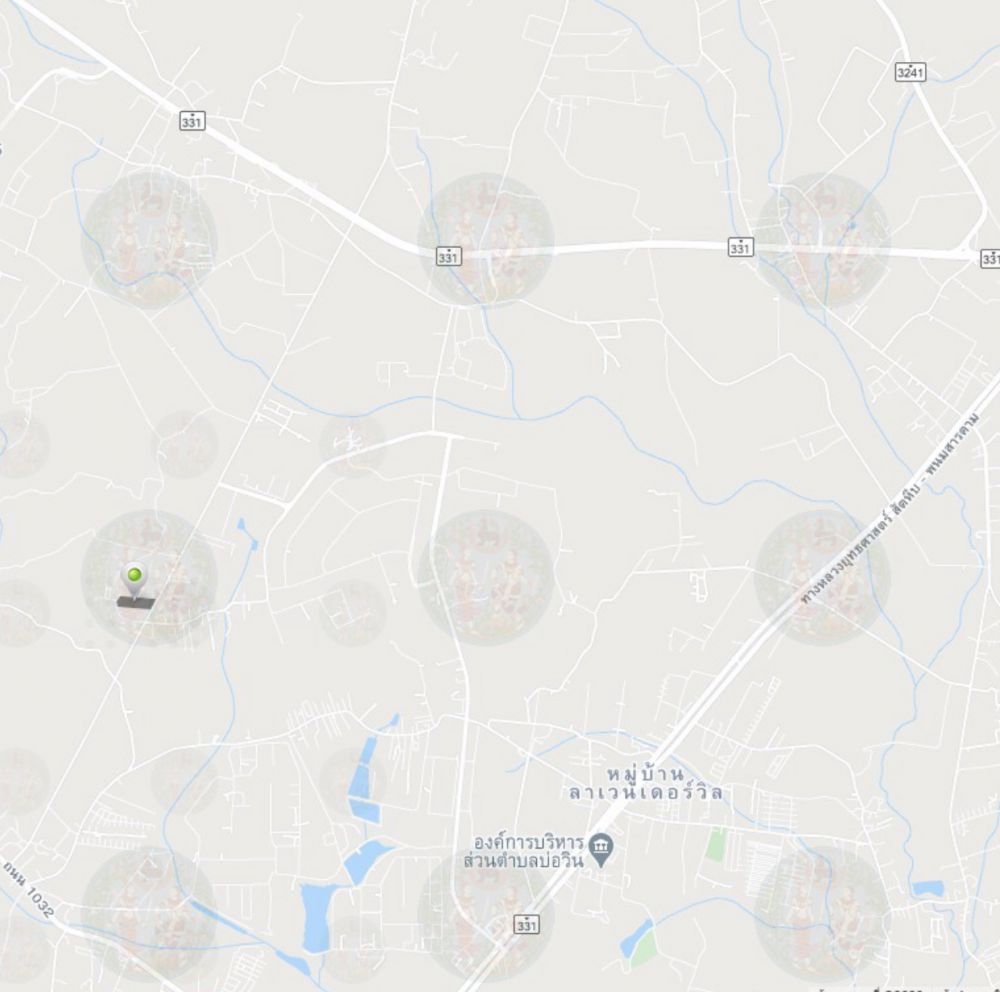Open the องค์การบริหารส่วนตำบลบ่อวิน place label
The height and width of the screenshot is (992, 1000).
tap(523, 851)
